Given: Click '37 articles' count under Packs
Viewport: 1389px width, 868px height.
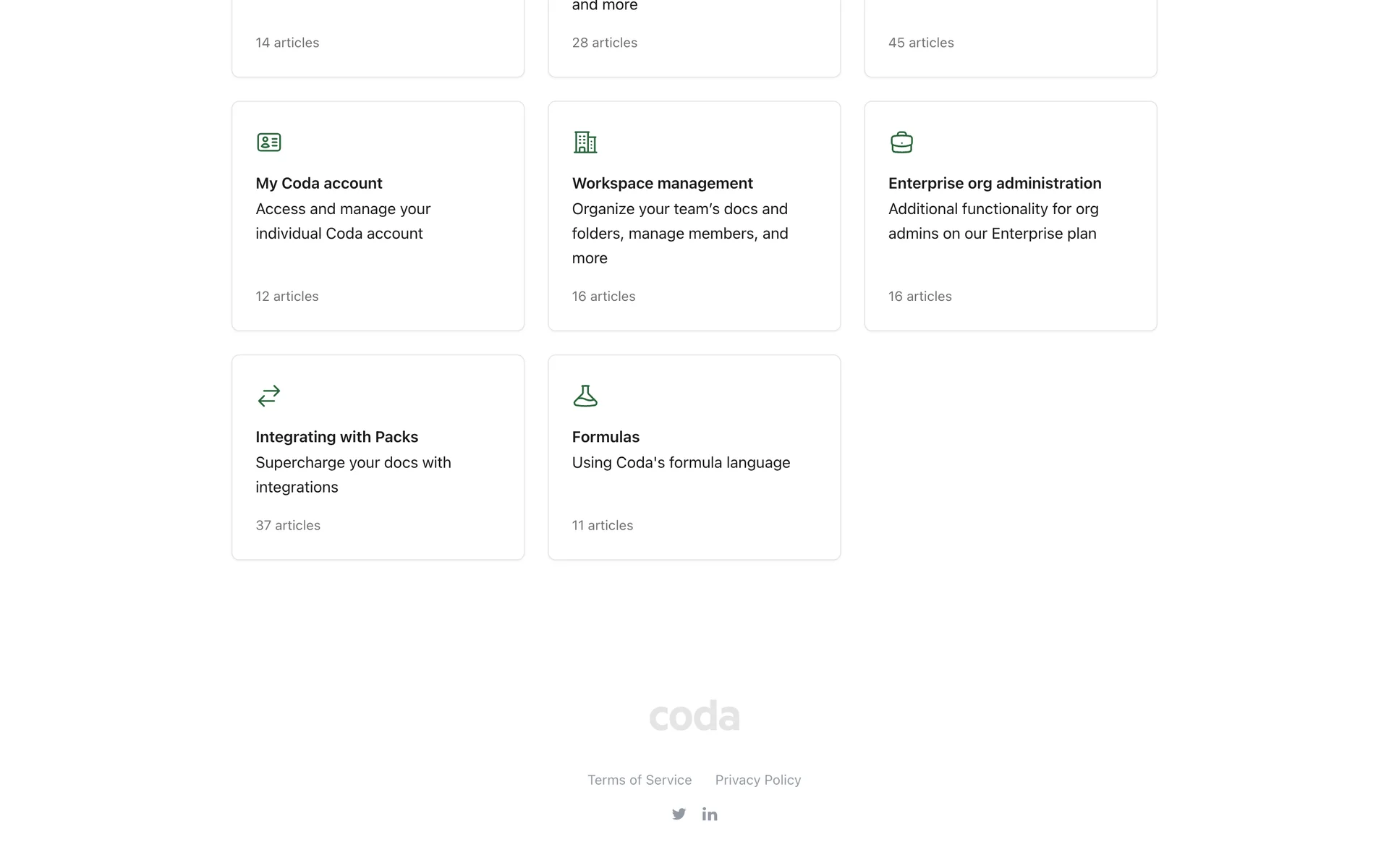Looking at the screenshot, I should point(288,526).
